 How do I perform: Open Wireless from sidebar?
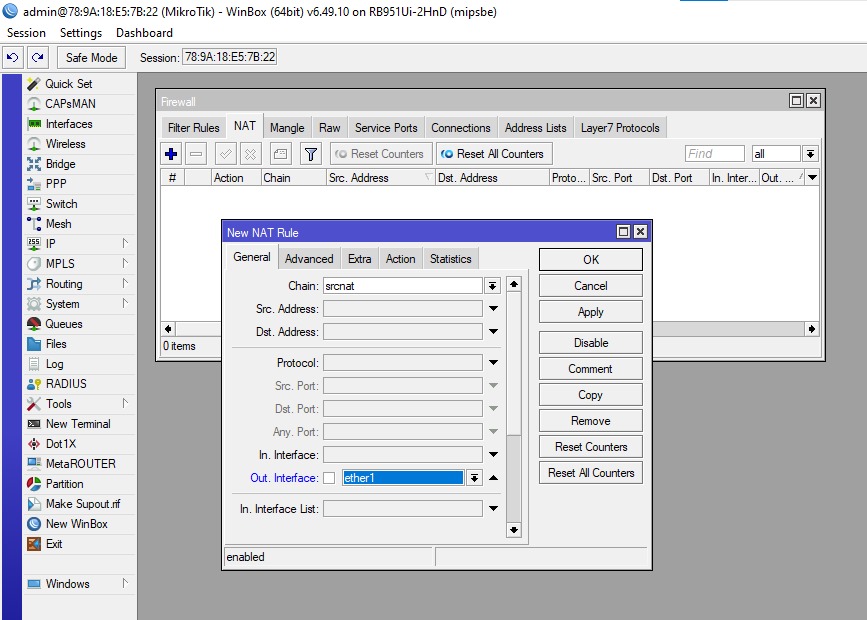pos(80,144)
